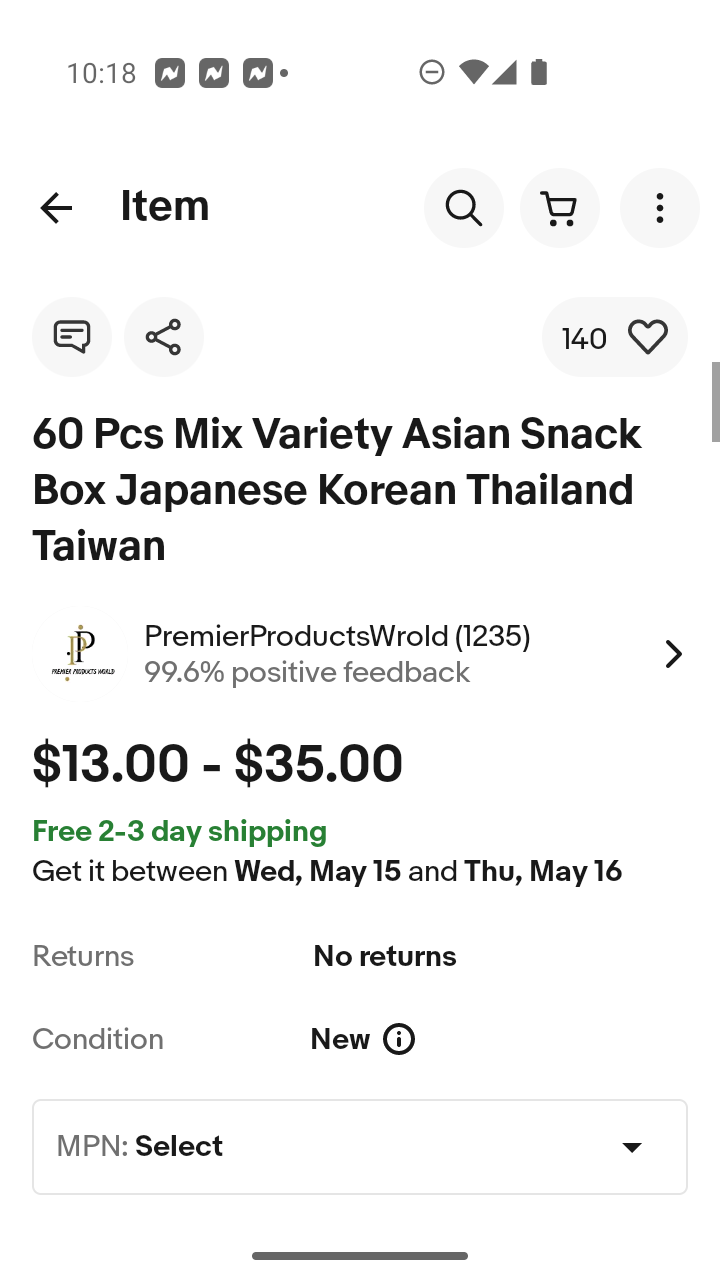Tap the No returns policy text
Viewport: 720px width, 1280px height.
385,957
